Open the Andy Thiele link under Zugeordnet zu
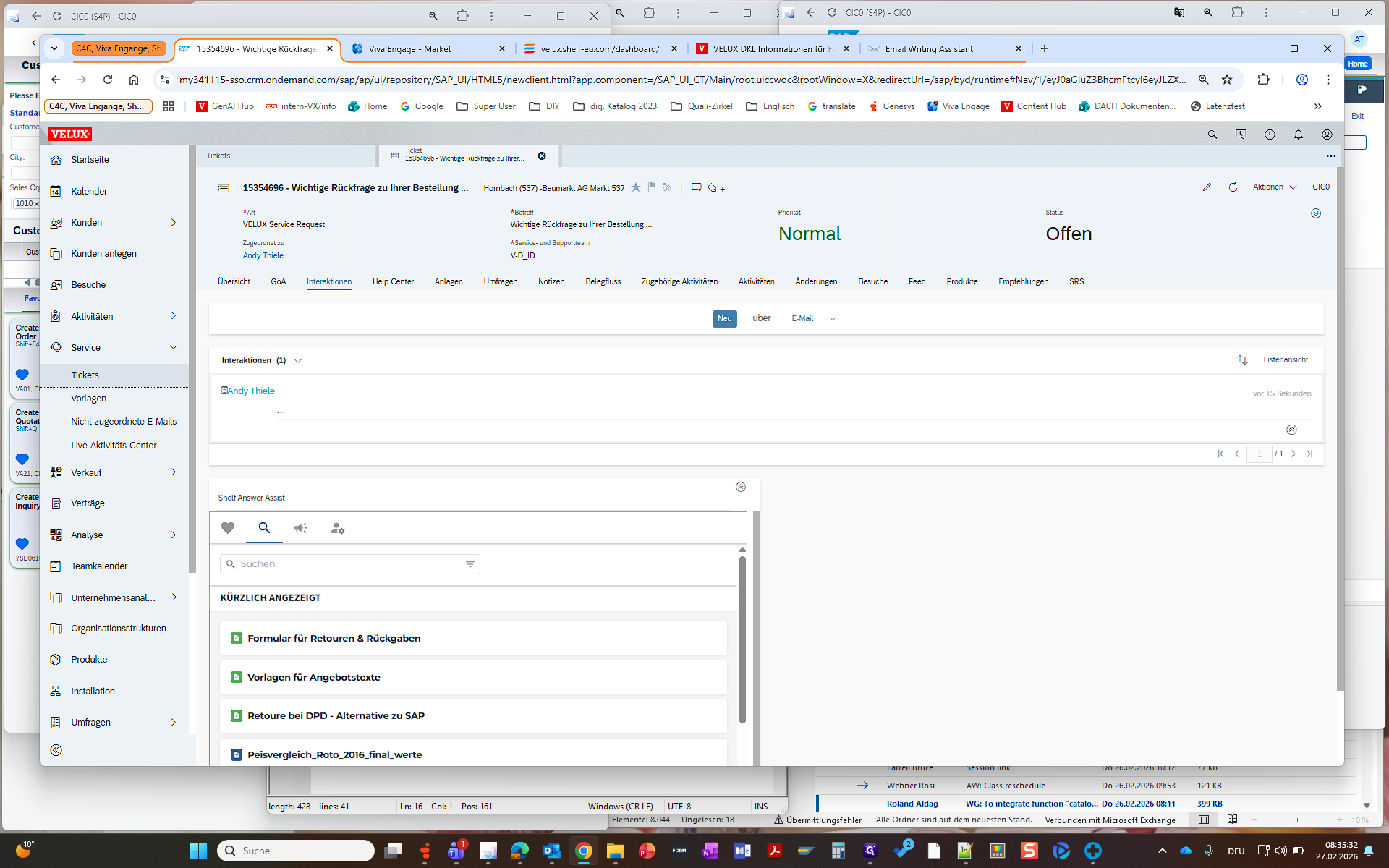Viewport: 1389px width, 868px height. tap(263, 256)
